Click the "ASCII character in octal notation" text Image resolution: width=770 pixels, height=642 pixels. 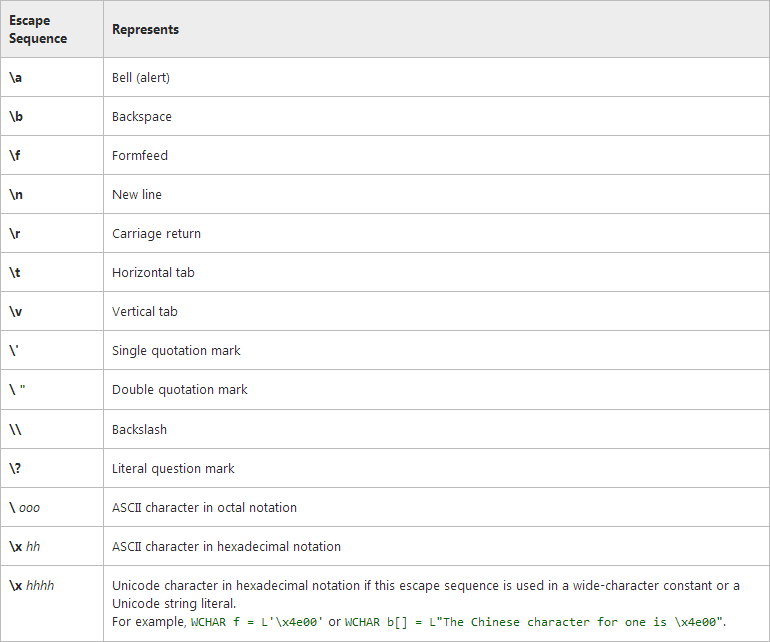(x=204, y=507)
